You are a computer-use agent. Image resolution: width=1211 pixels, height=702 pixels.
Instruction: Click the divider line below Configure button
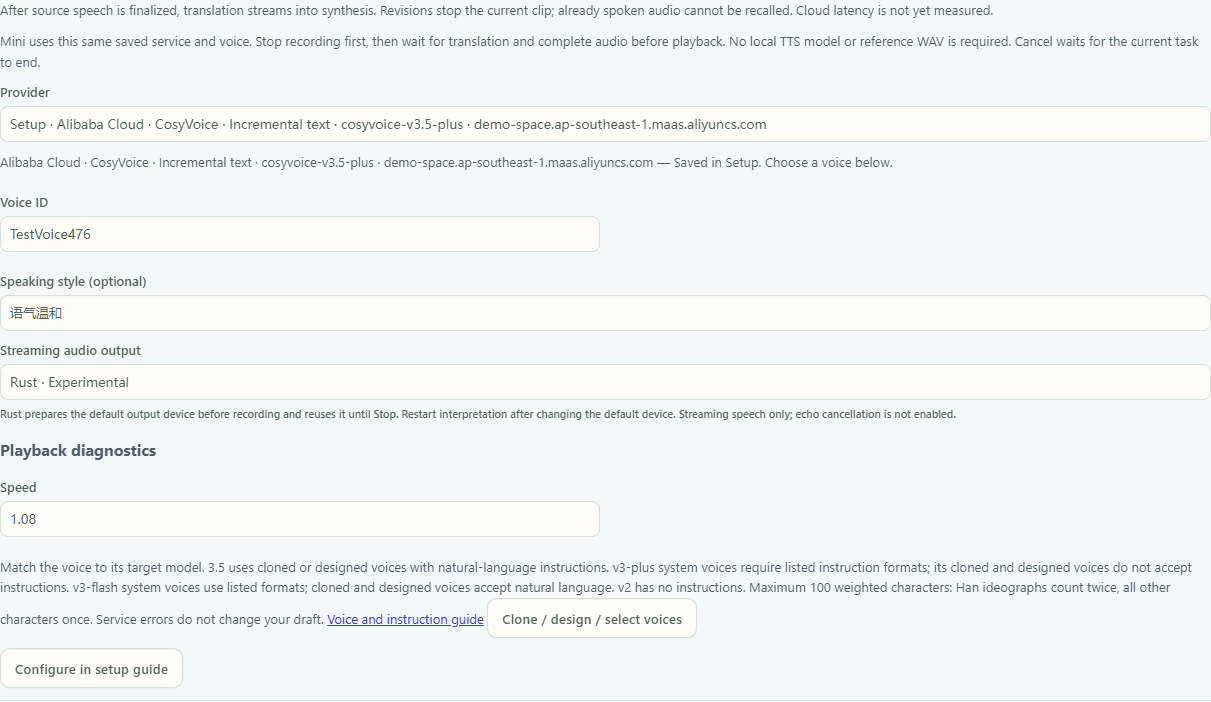coord(605,700)
